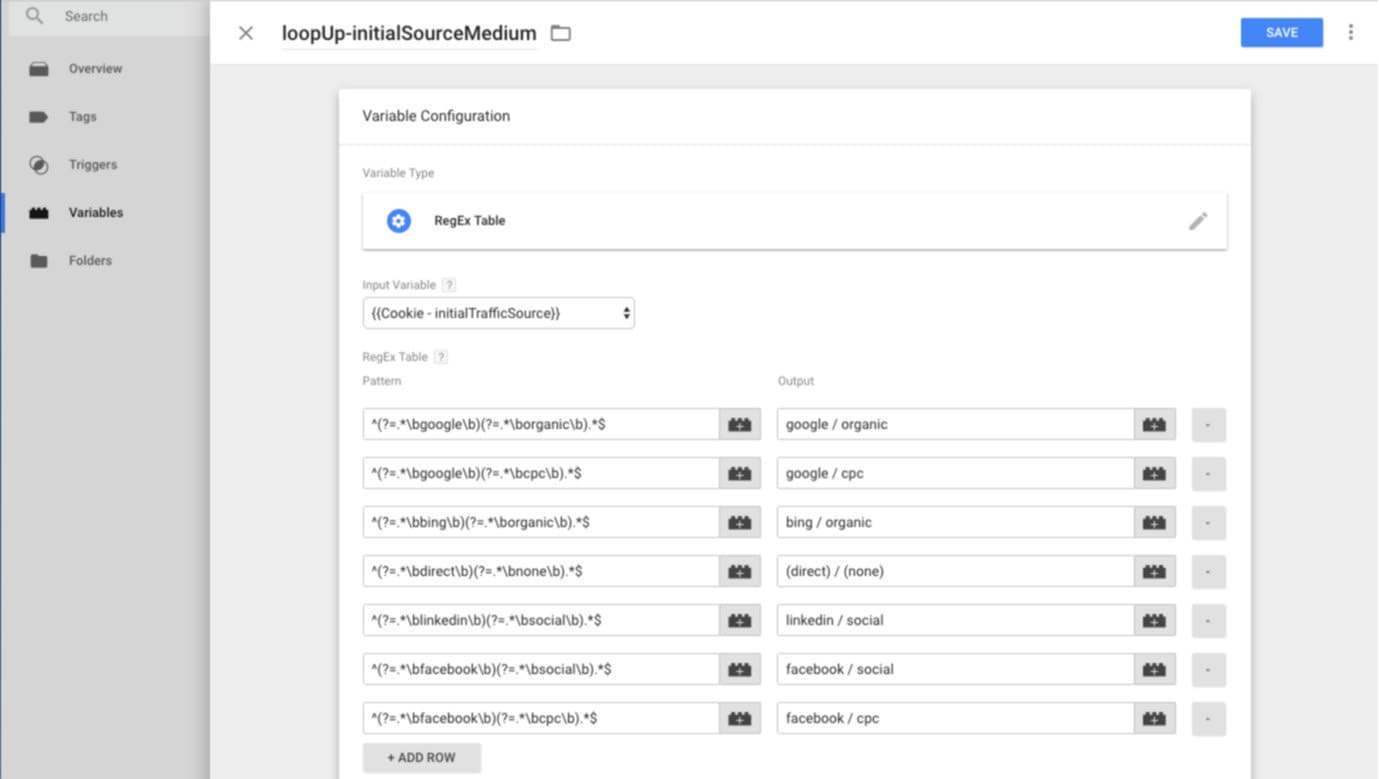The height and width of the screenshot is (779, 1379).
Task: Open Tags section in sidebar
Action: (82, 117)
